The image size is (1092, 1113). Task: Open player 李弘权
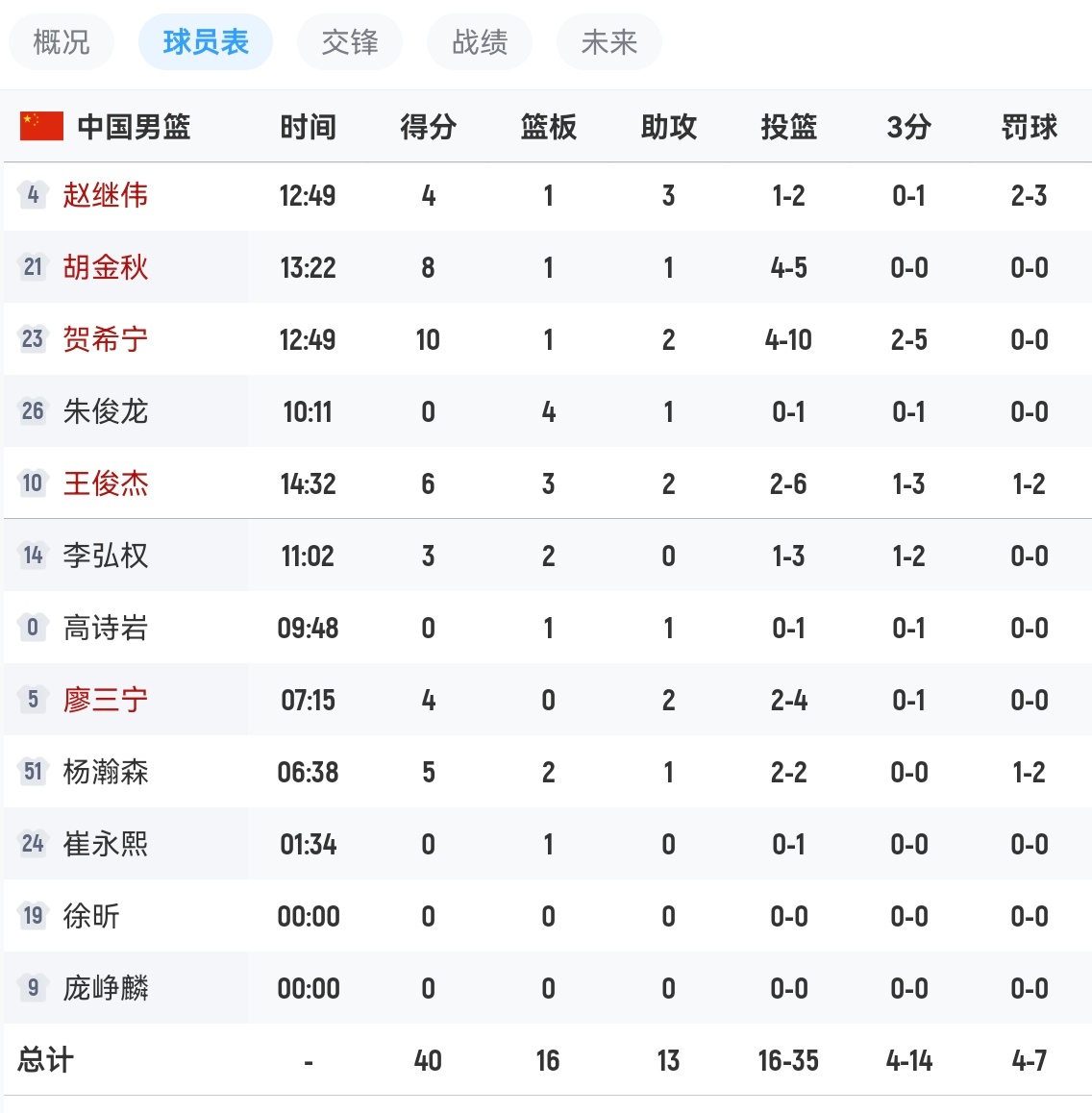[105, 556]
